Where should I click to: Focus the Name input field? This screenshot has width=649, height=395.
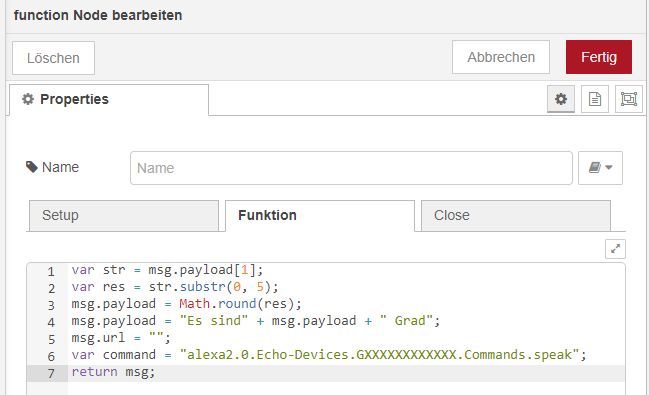pos(351,168)
